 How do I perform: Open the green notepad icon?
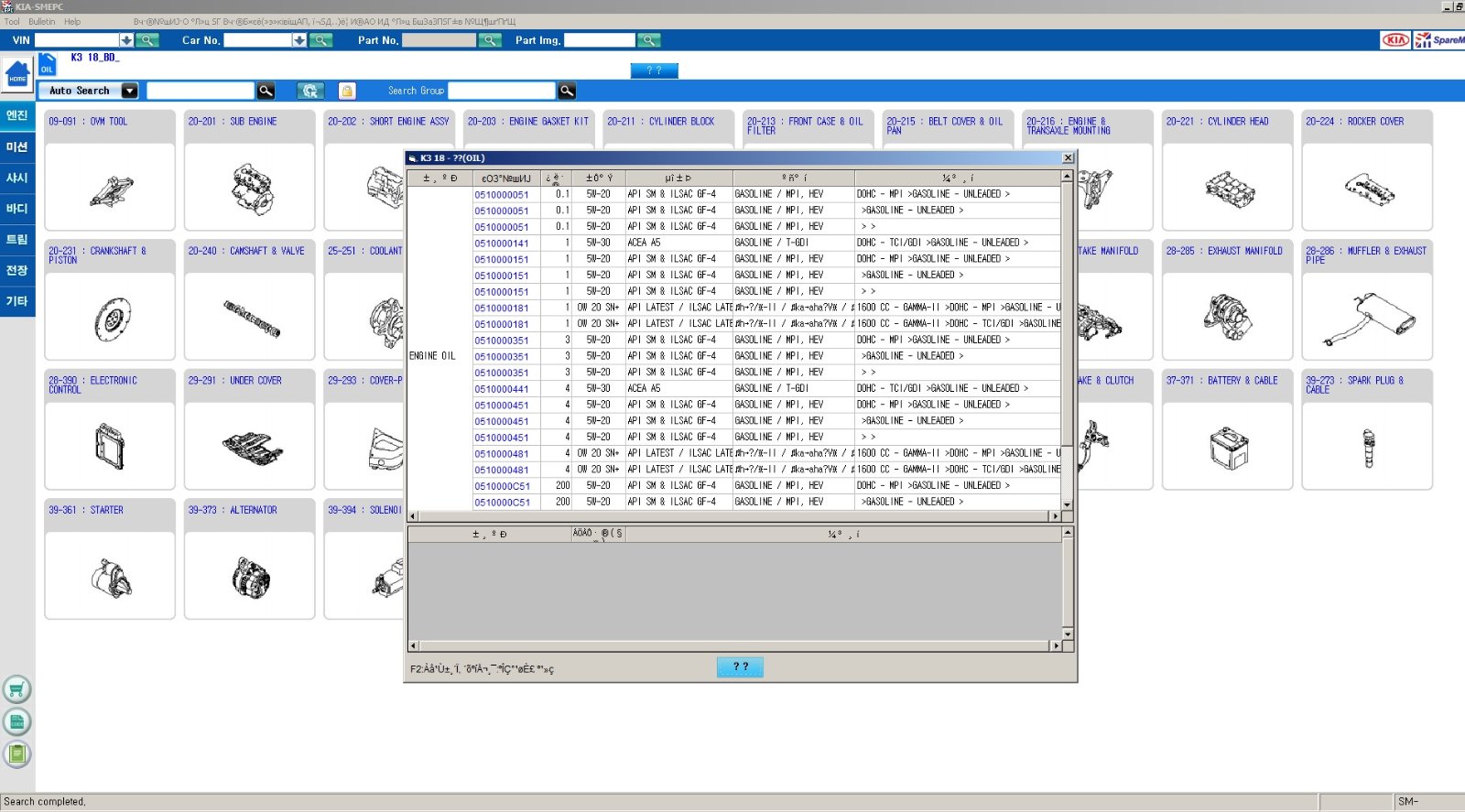(x=16, y=754)
